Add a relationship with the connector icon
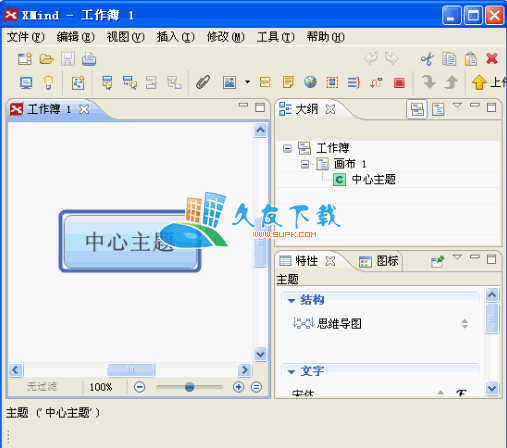 click(376, 82)
